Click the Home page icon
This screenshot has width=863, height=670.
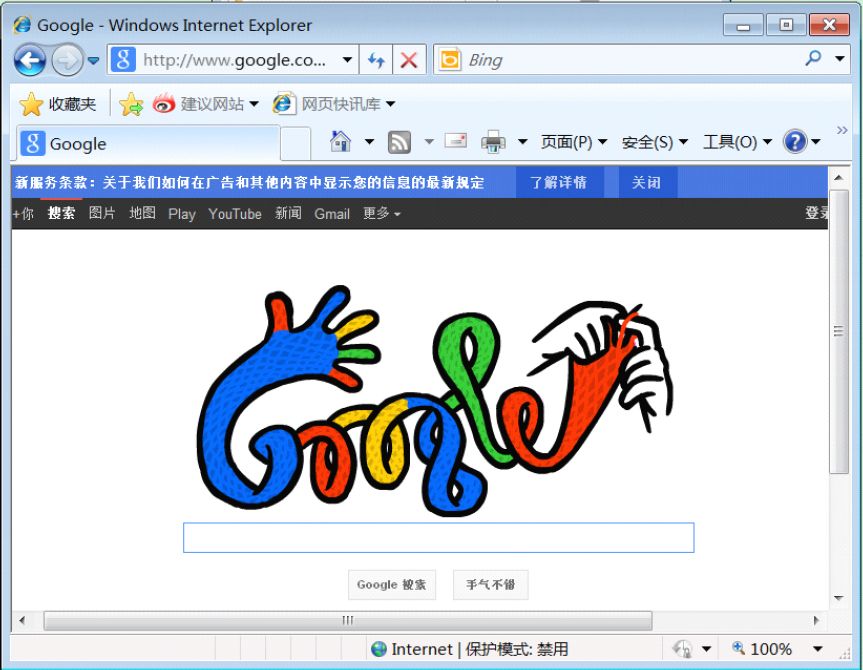[x=340, y=141]
